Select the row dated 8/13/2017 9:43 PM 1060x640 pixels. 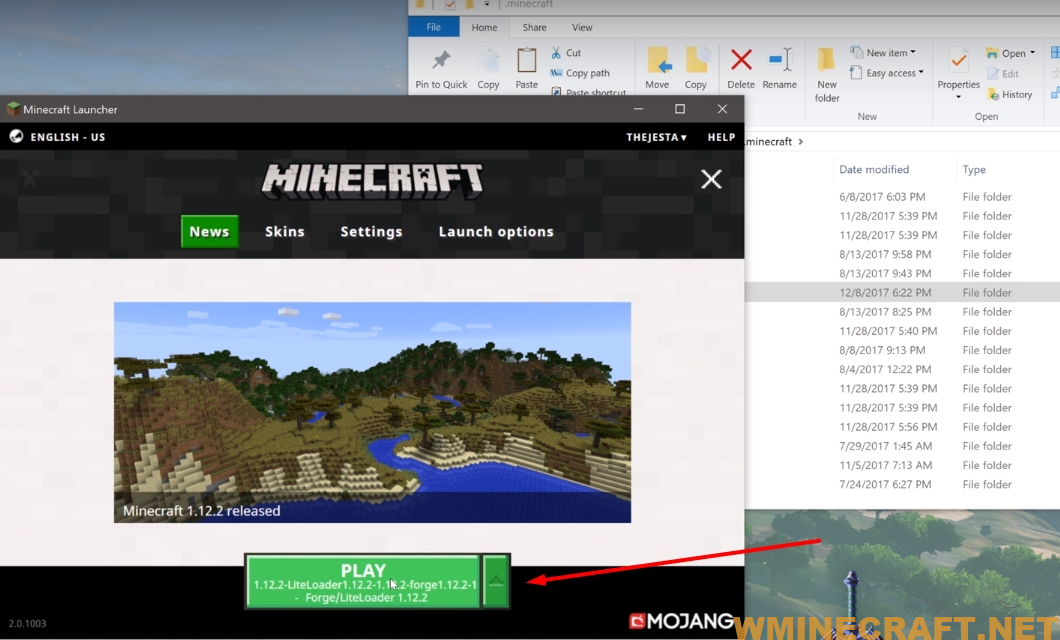(x=902, y=273)
